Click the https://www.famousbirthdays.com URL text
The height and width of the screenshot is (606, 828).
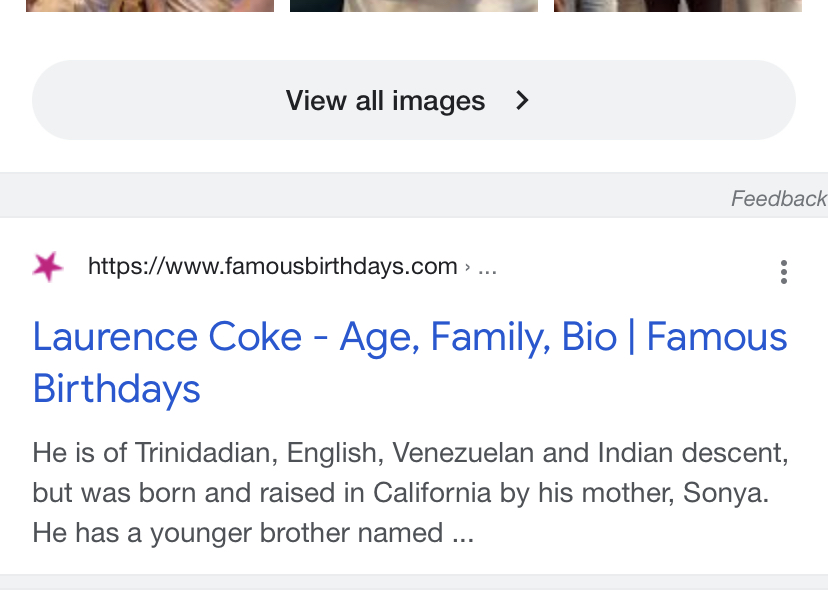(x=272, y=266)
